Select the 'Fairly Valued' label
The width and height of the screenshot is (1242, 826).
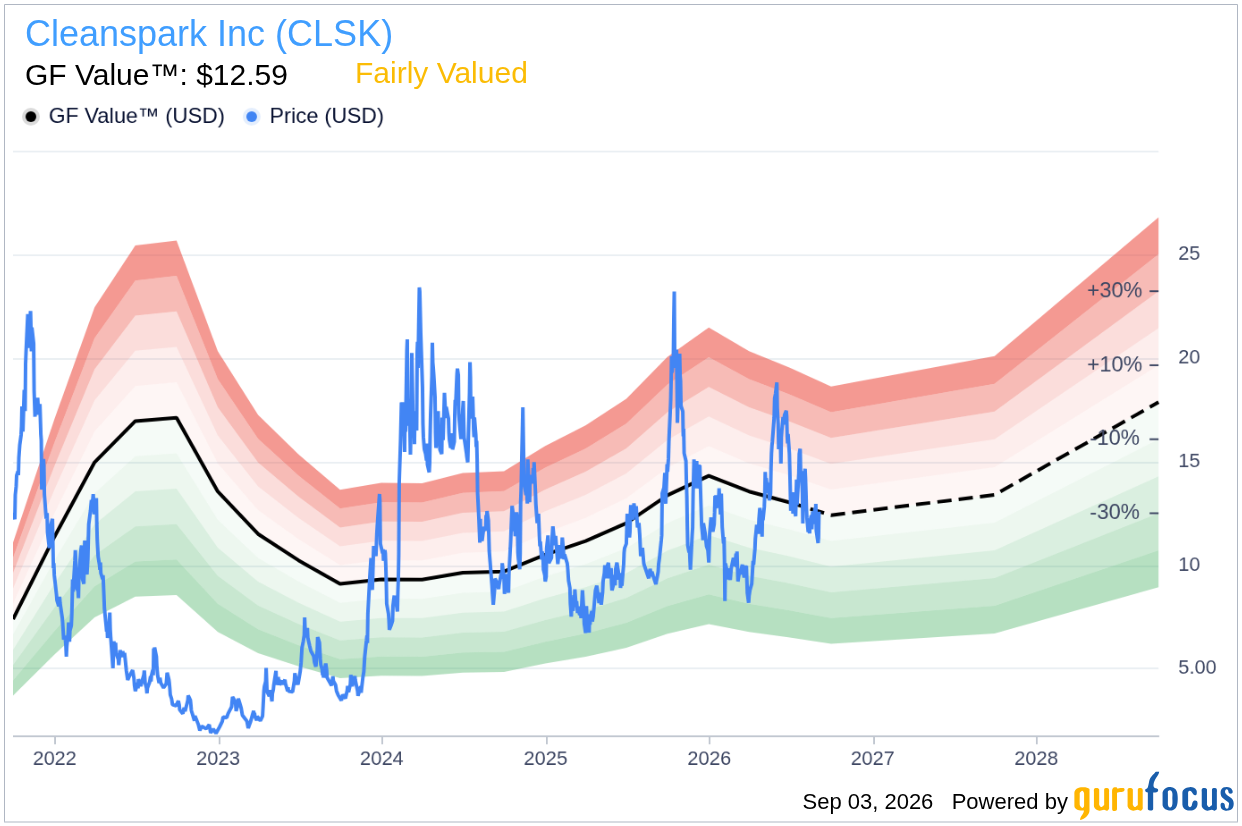(441, 74)
